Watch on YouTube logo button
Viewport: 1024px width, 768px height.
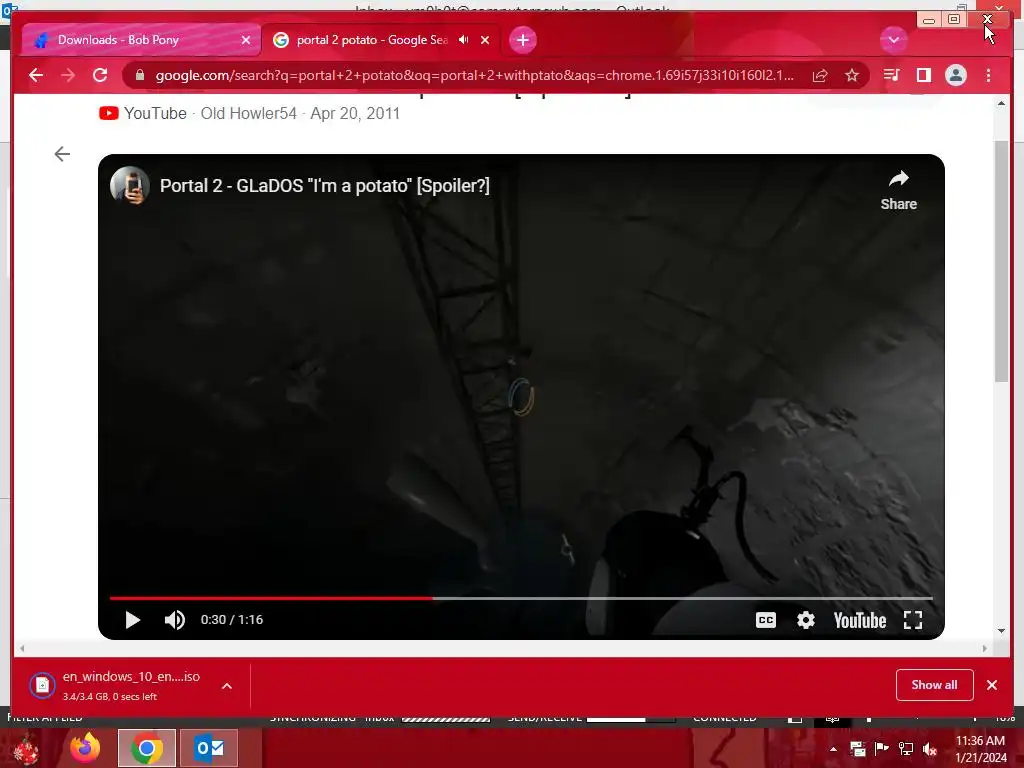coord(859,620)
